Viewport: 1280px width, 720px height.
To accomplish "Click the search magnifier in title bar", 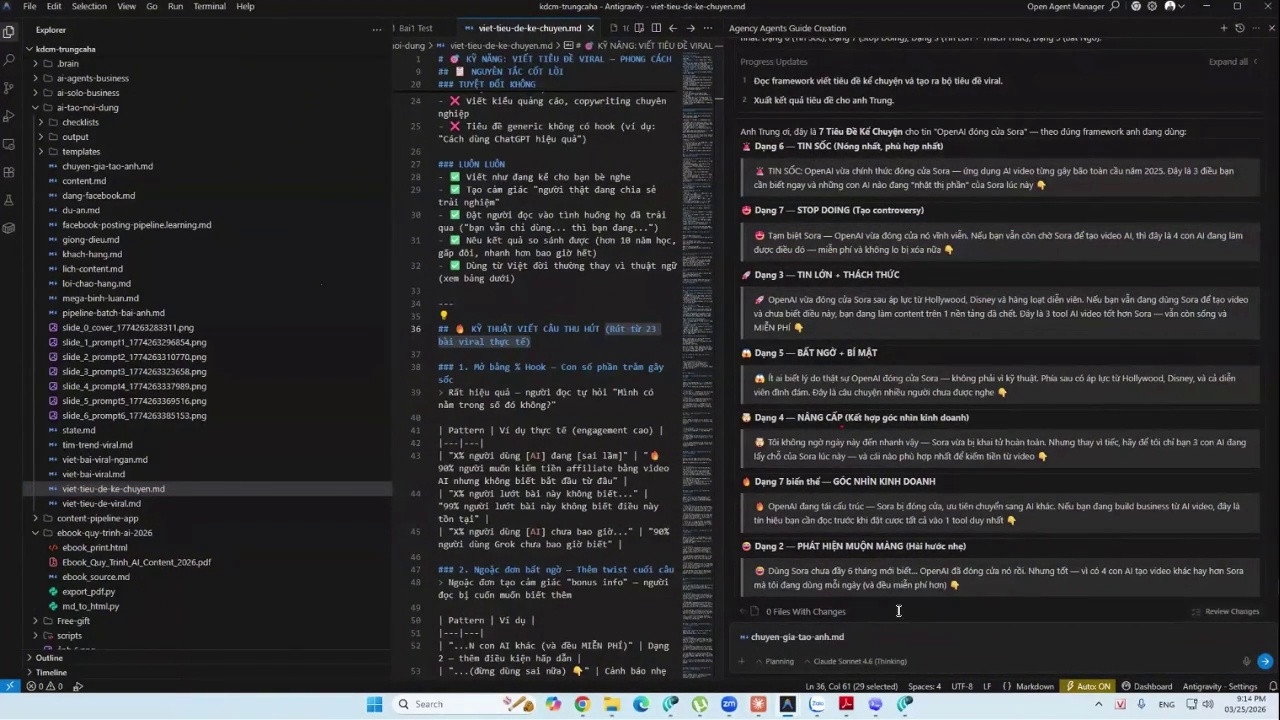I will click(1115, 6).
